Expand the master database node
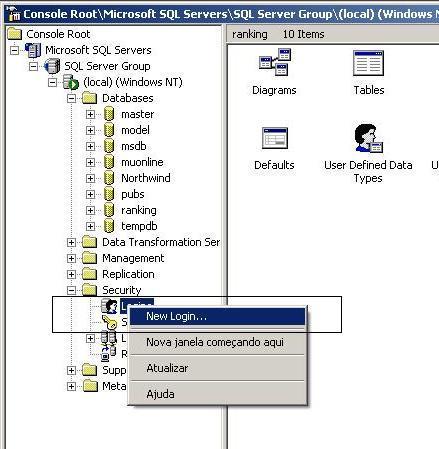Image resolution: width=439 pixels, height=449 pixels. (90, 114)
